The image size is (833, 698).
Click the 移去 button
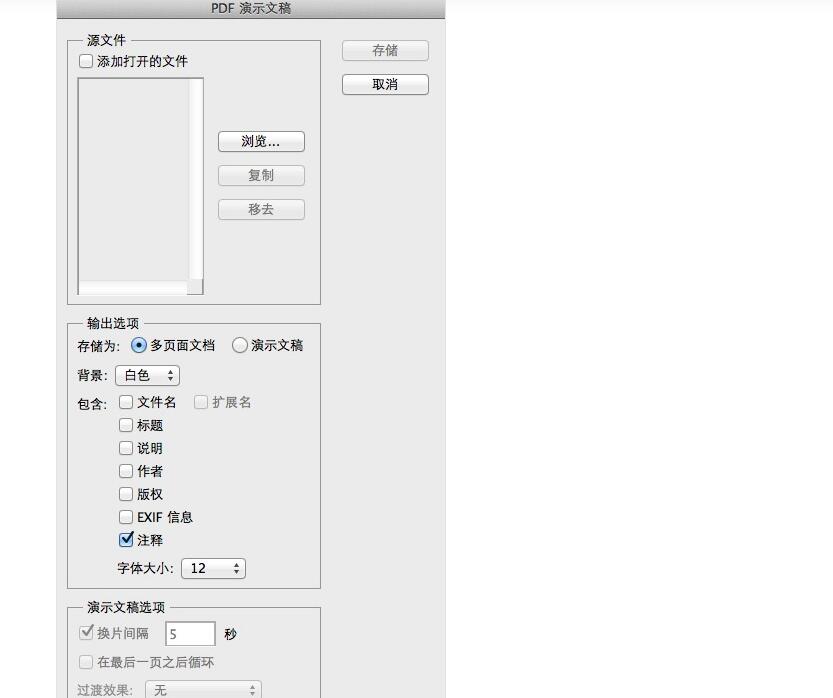click(x=261, y=209)
